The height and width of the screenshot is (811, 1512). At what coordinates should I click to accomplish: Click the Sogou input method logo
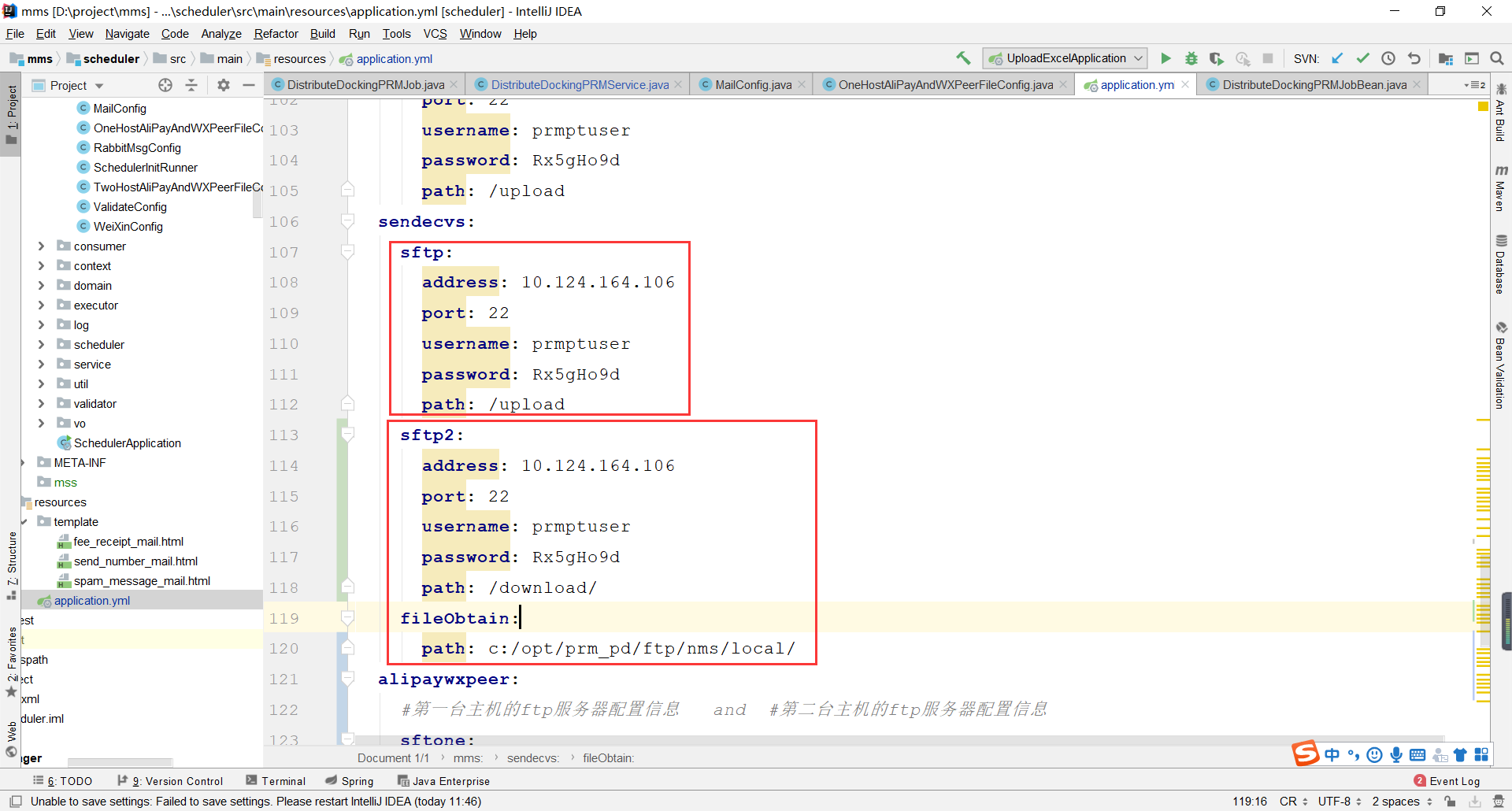click(1305, 754)
